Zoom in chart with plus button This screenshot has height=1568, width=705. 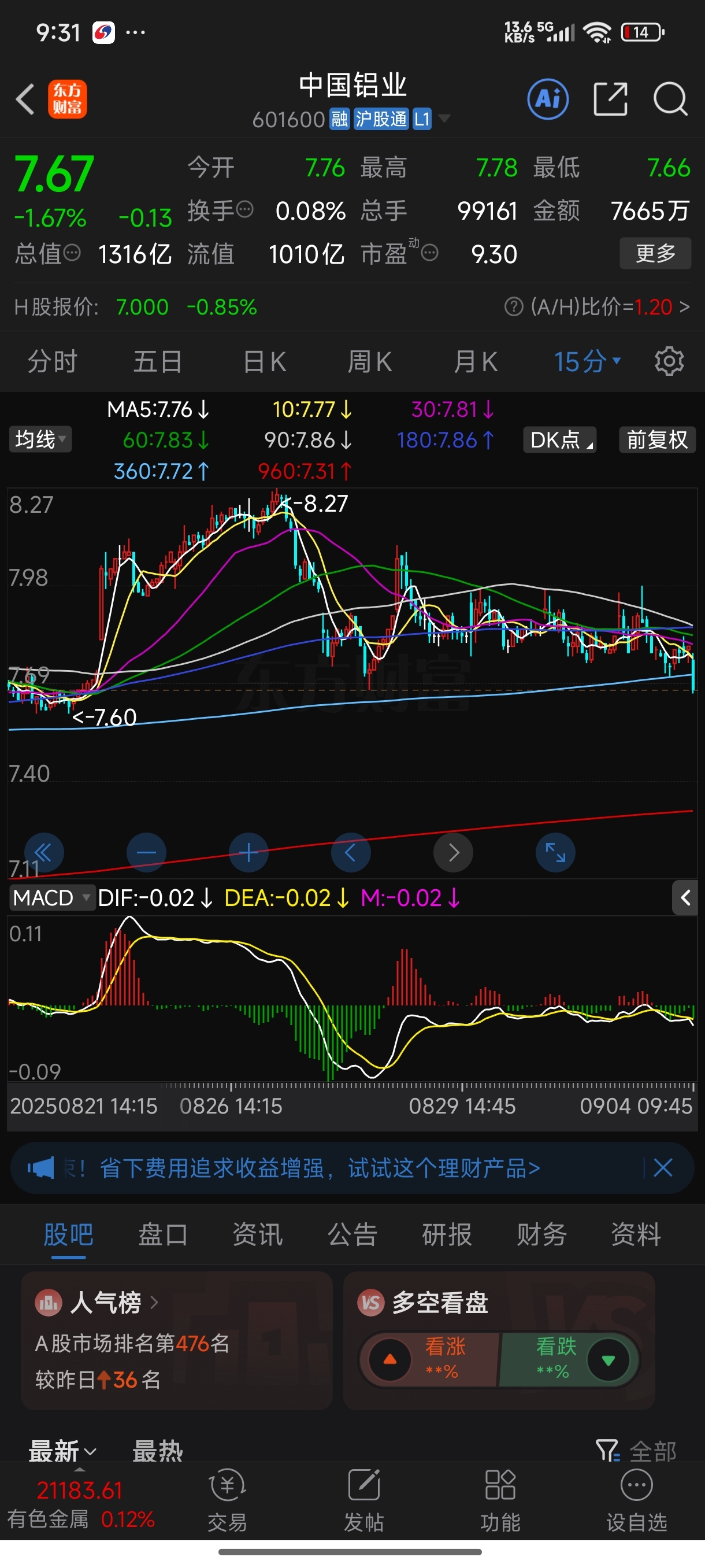[x=249, y=852]
